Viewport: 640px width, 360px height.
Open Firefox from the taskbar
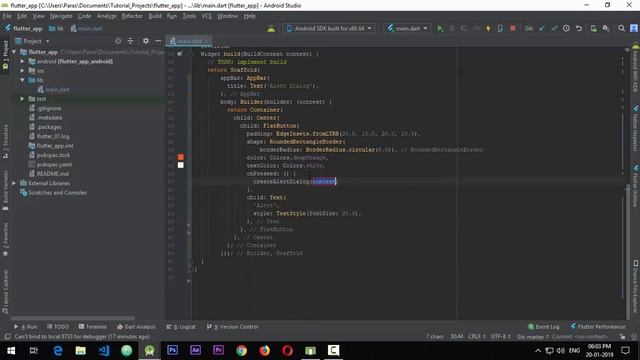tap(264, 350)
